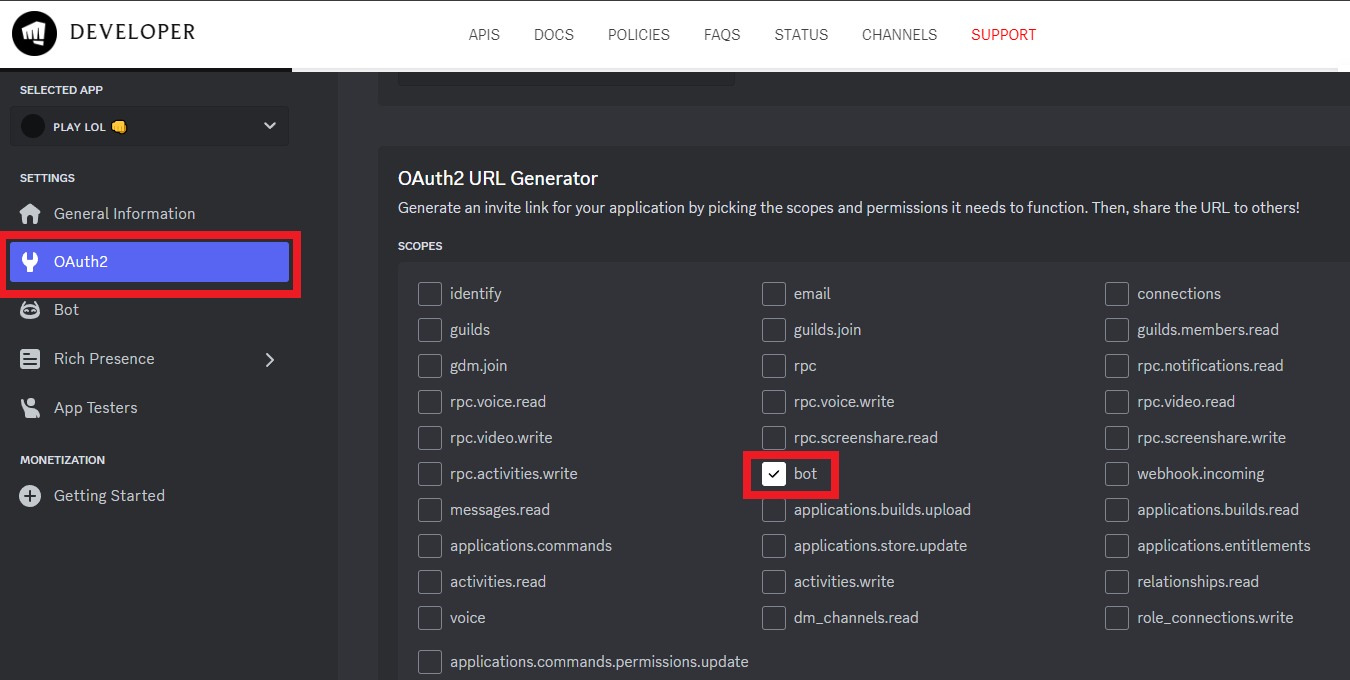Open the APIS navigation tab

point(484,35)
